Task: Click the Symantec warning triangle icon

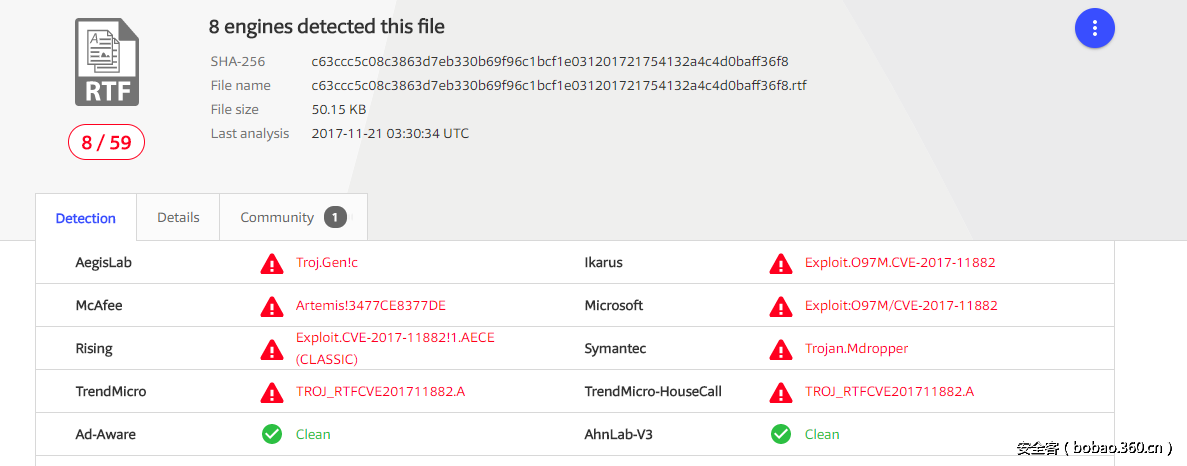Action: 781,349
